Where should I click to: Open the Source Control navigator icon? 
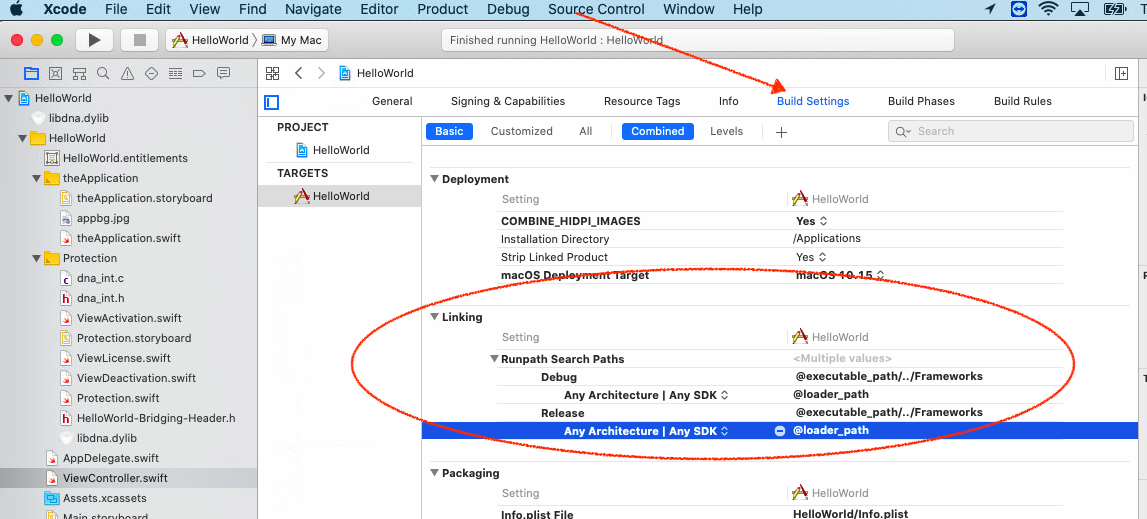pyautogui.click(x=55, y=73)
